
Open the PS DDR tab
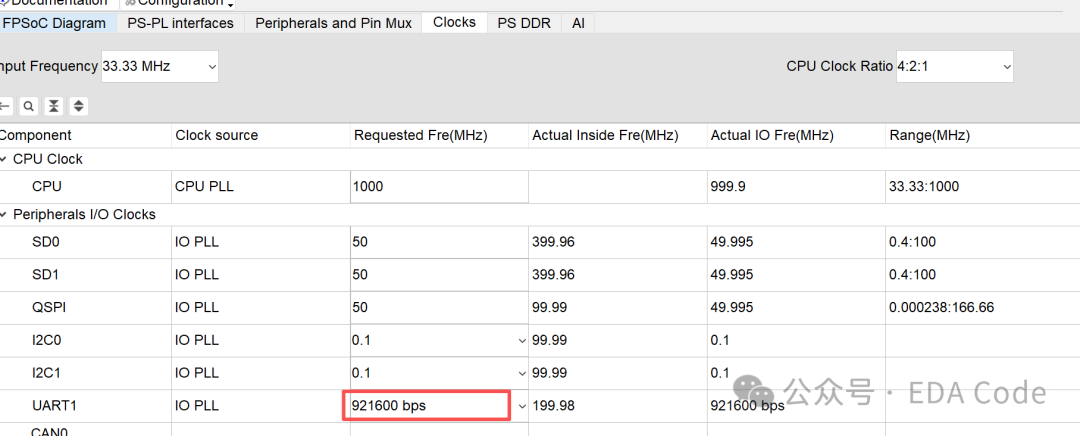pyautogui.click(x=524, y=23)
